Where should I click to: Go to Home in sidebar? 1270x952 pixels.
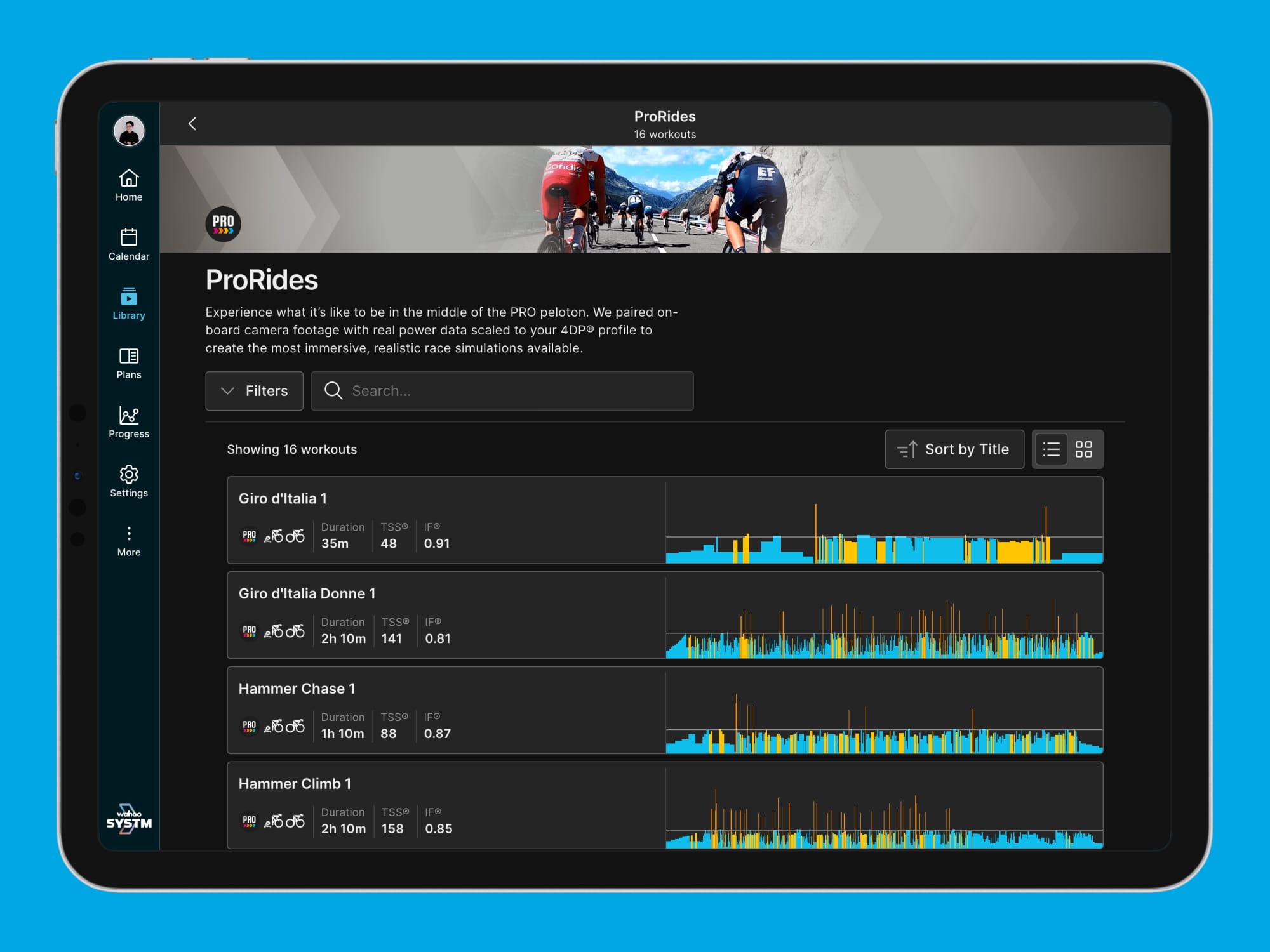129,185
